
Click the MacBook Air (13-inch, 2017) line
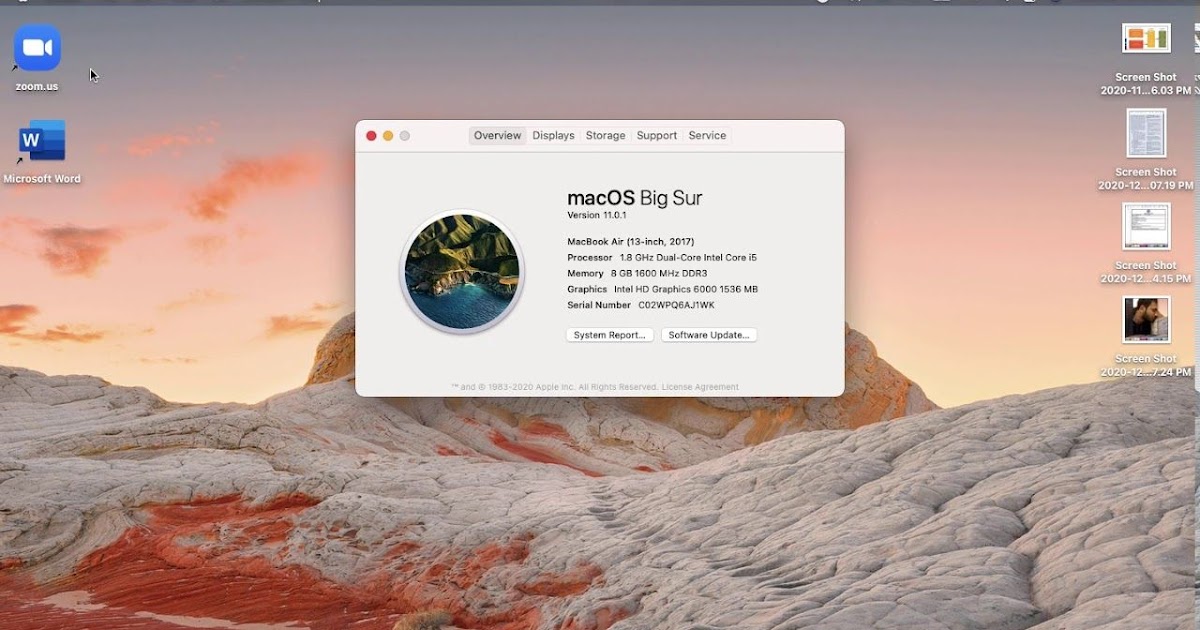[631, 241]
